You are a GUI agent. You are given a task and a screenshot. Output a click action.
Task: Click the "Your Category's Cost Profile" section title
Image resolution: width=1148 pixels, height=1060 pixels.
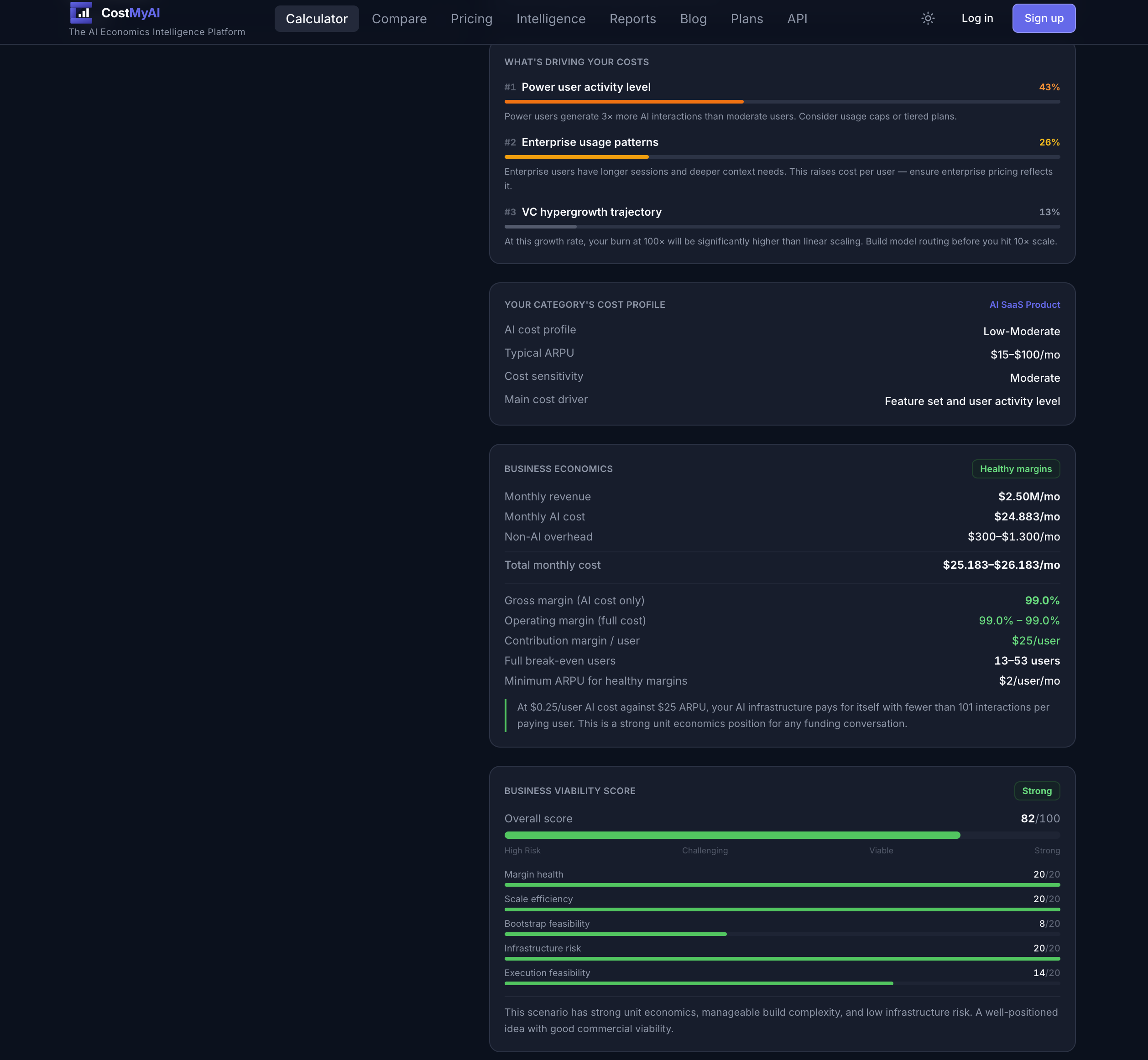click(584, 305)
